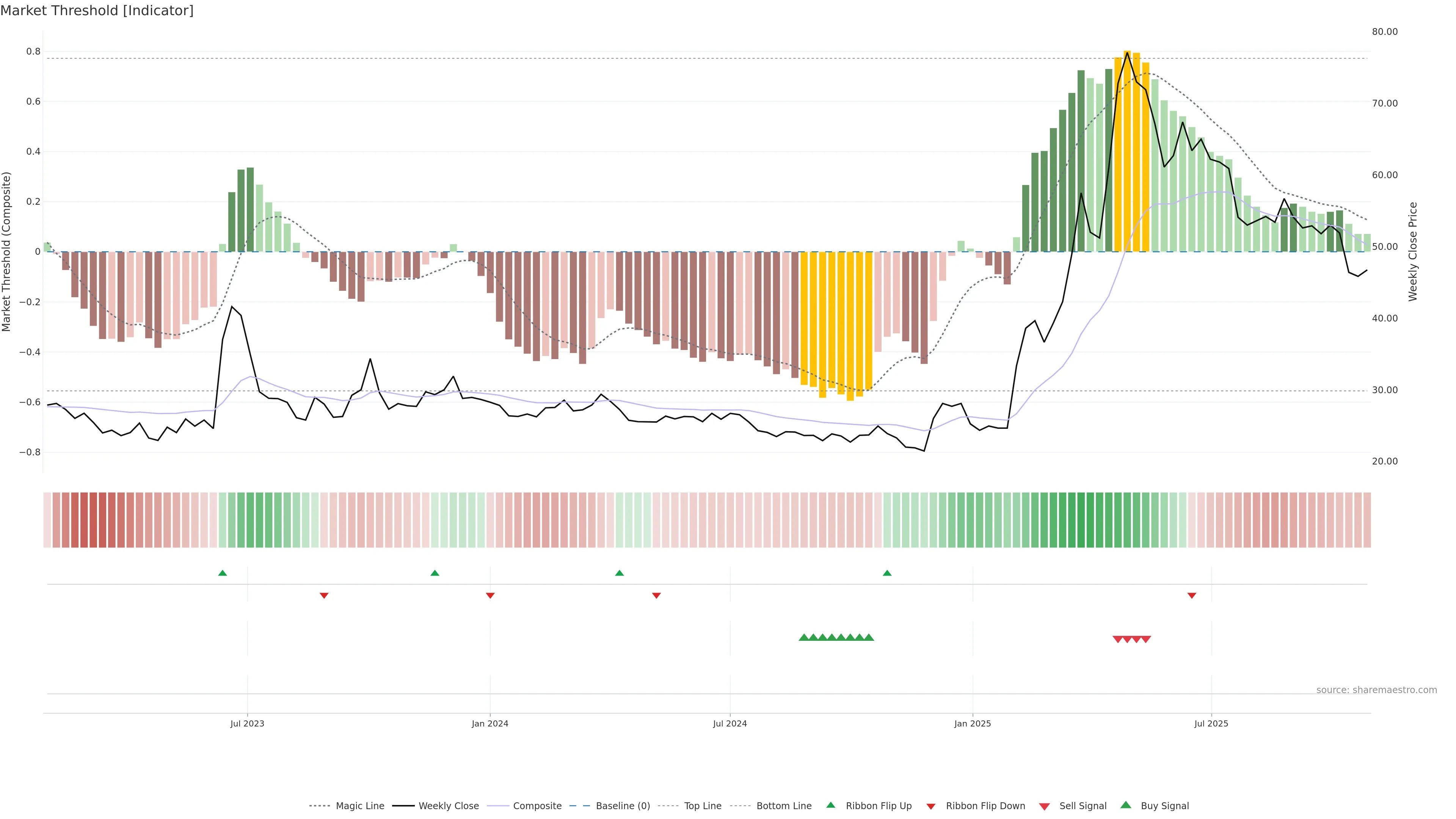The height and width of the screenshot is (819, 1456).
Task: Click the Ribbon Flip Up legend triangle
Action: 830,805
